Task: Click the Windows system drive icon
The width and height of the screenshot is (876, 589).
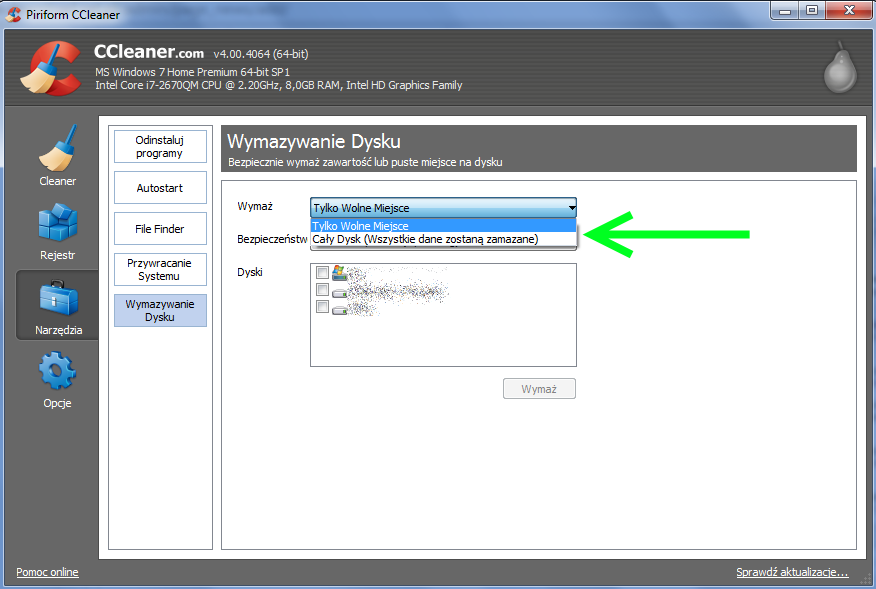Action: coord(339,273)
